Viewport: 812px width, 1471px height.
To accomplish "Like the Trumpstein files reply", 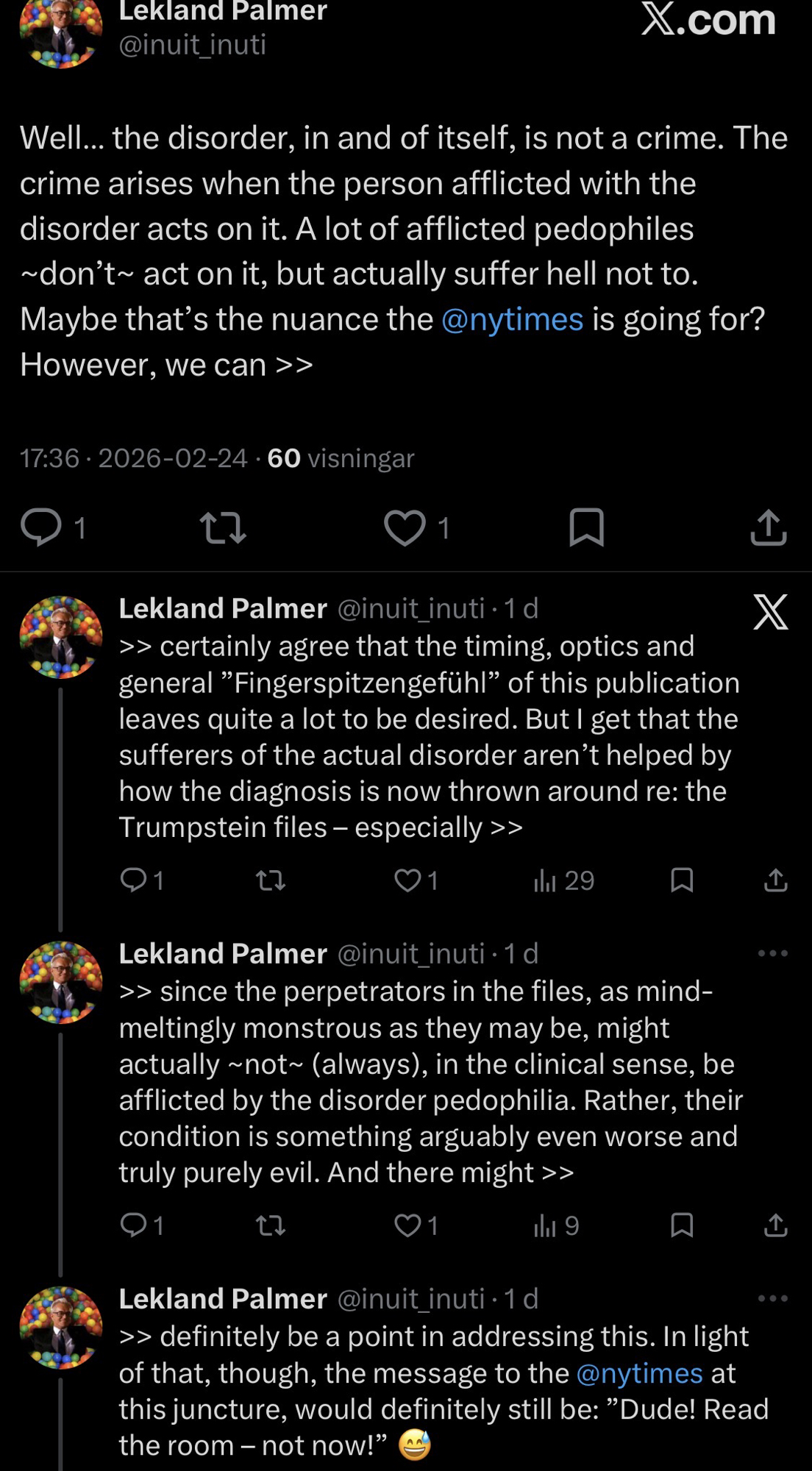I will pyautogui.click(x=407, y=880).
